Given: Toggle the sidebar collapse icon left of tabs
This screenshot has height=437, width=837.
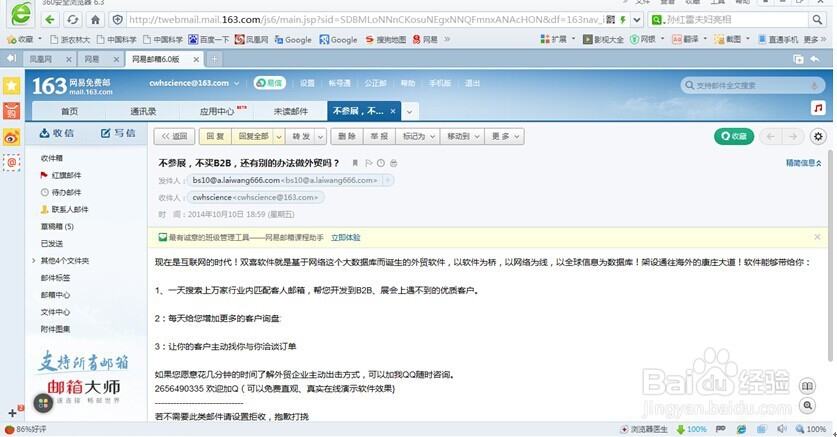Looking at the screenshot, I should pyautogui.click(x=11, y=59).
